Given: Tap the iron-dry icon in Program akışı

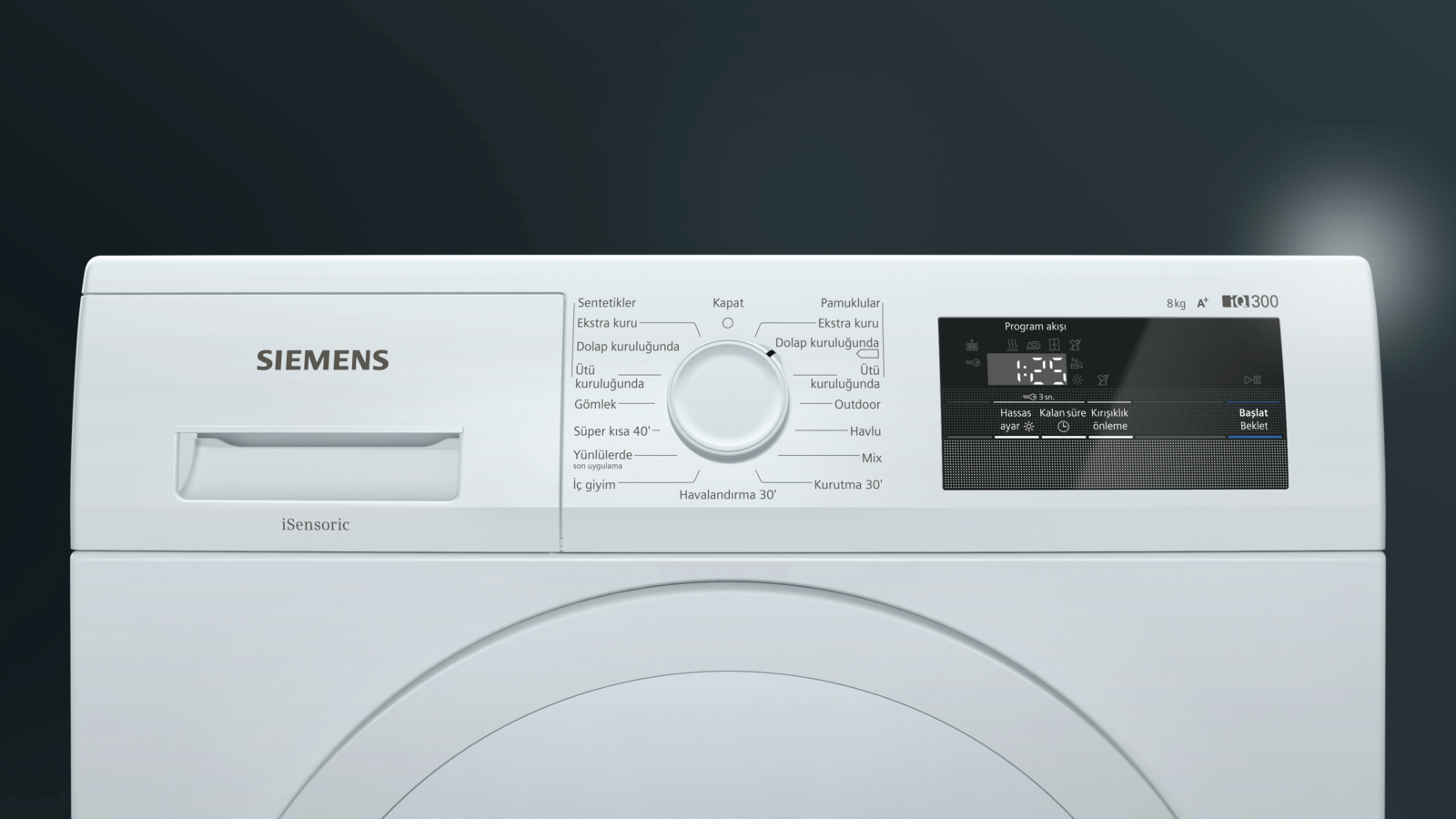Looking at the screenshot, I should click(x=1033, y=345).
